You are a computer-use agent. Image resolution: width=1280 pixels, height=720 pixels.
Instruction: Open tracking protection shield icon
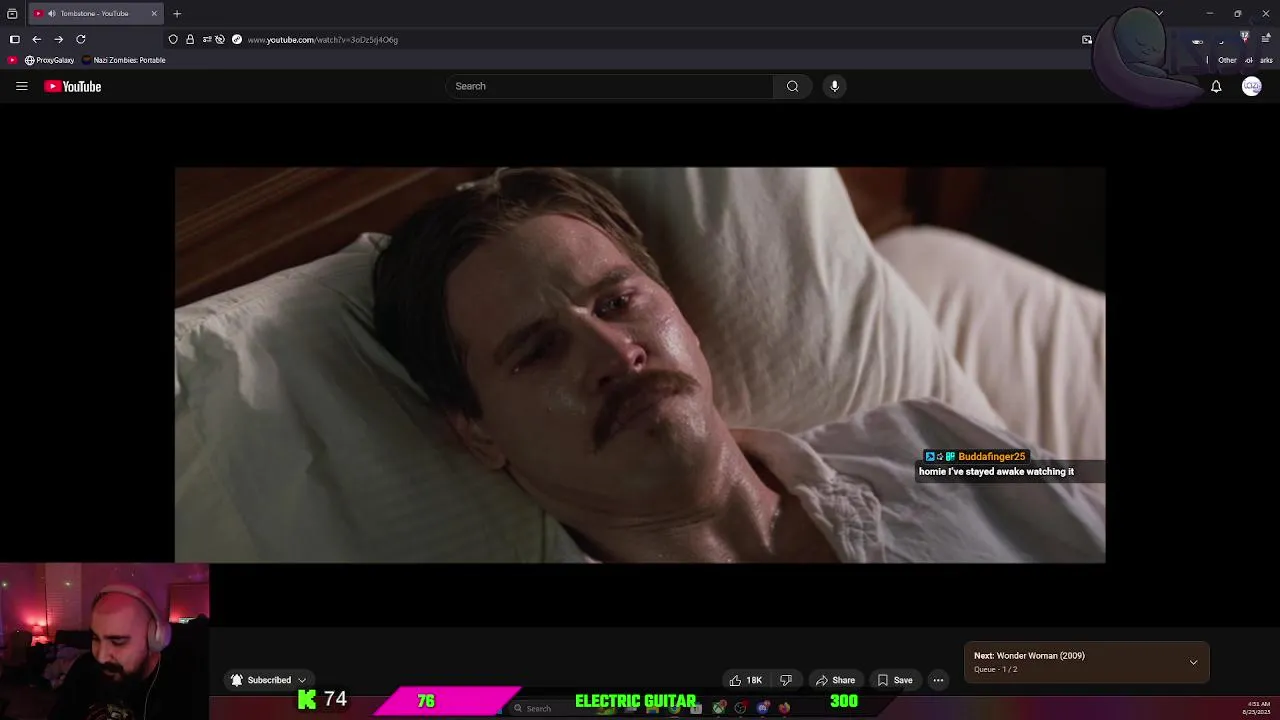(x=173, y=39)
